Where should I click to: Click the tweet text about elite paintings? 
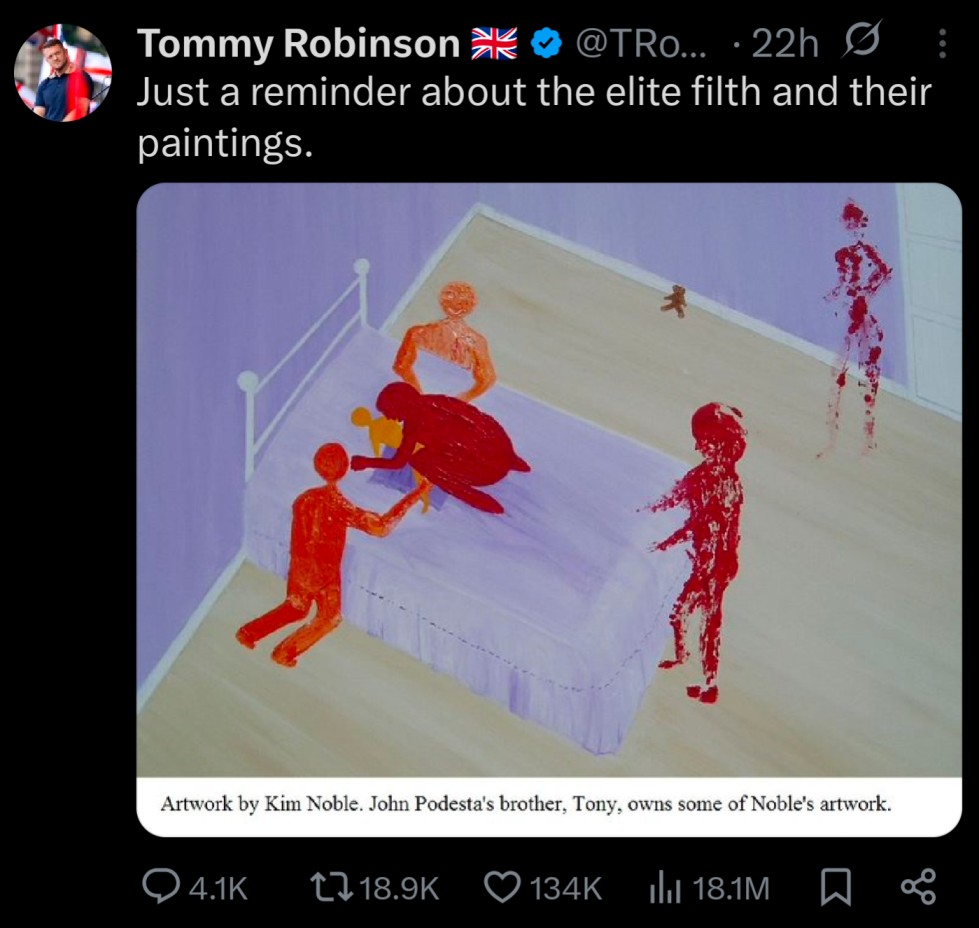534,117
